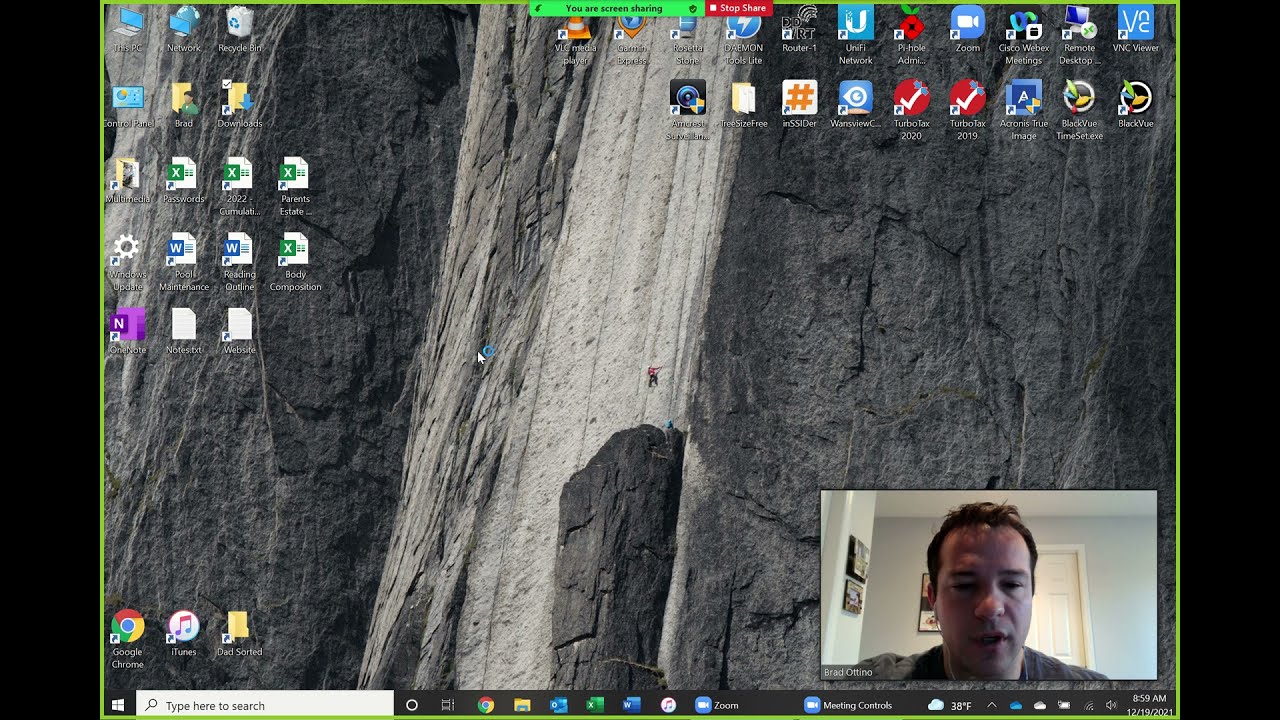
Task: Select the Notes.txt file
Action: click(183, 332)
